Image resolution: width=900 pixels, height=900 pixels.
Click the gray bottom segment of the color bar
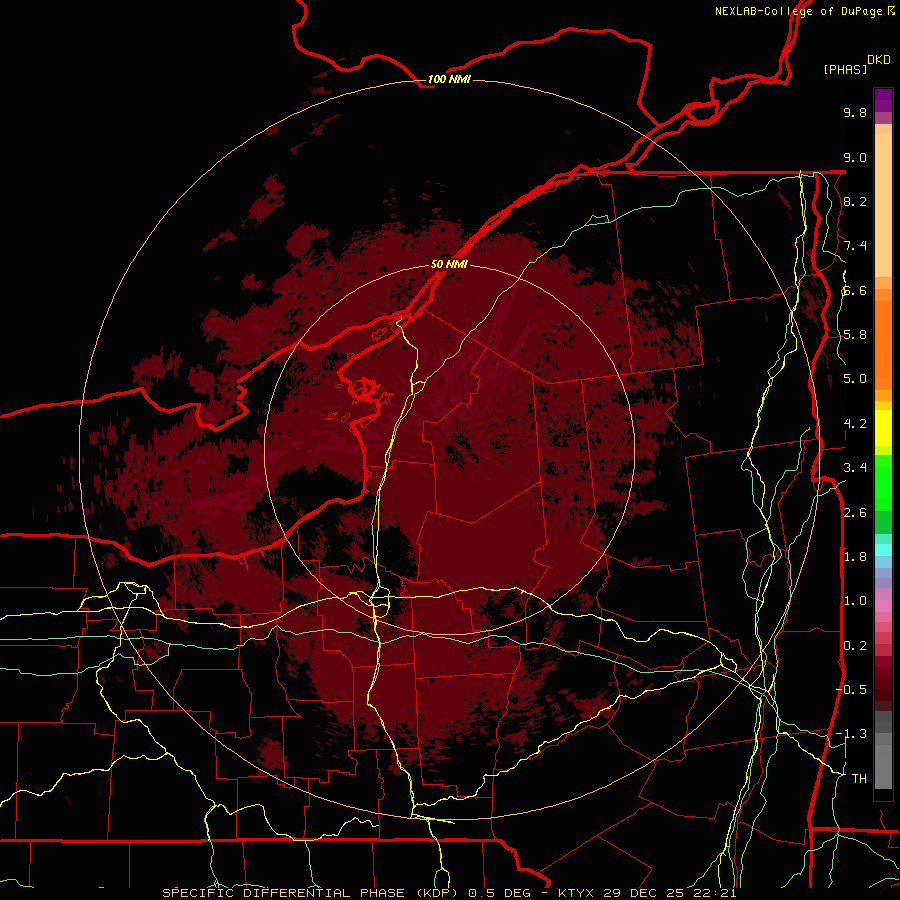(x=883, y=763)
